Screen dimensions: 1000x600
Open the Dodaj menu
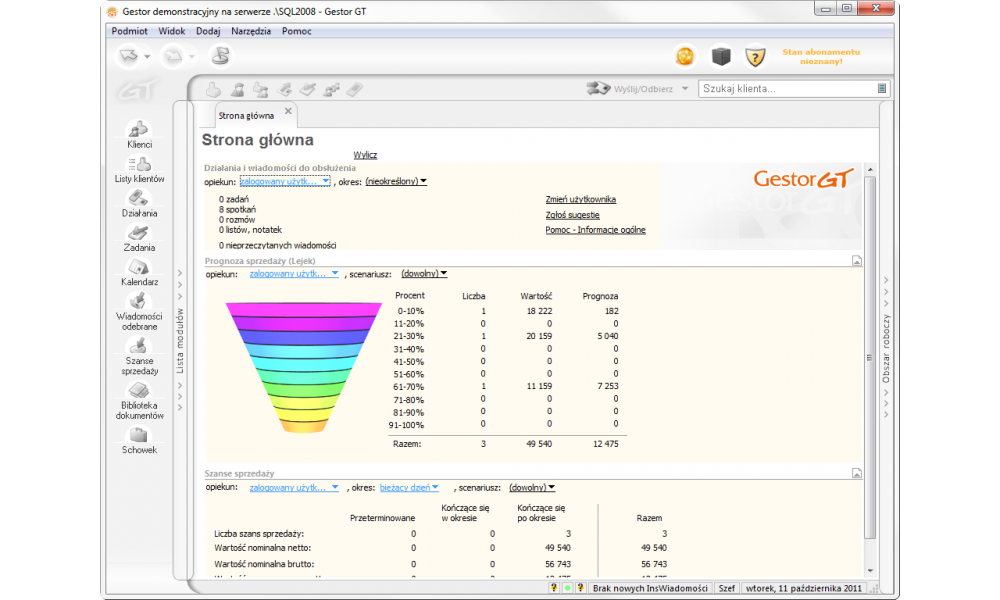[x=208, y=31]
